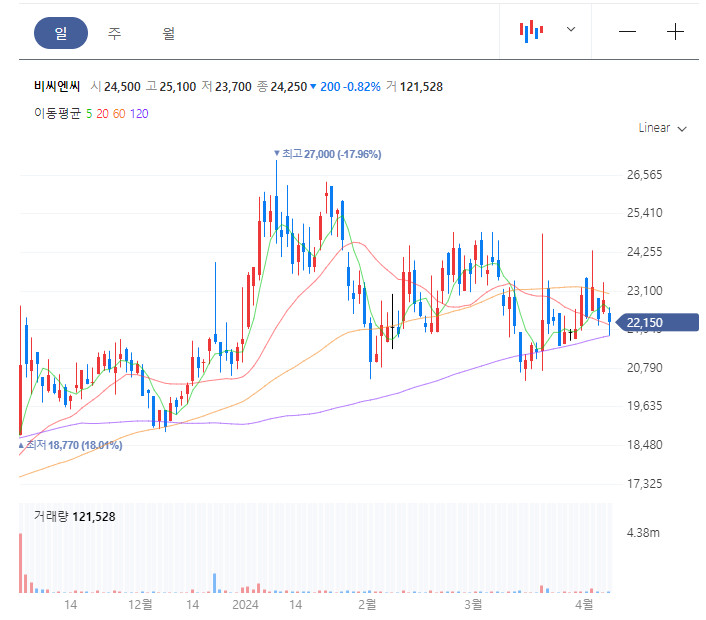Image resolution: width=706 pixels, height=620 pixels.
Task: Click the 18,480 price axis label
Action: (x=644, y=445)
